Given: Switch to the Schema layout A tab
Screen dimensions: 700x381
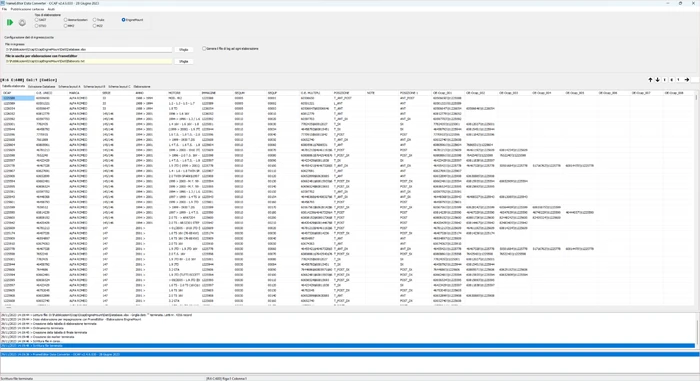Looking at the screenshot, I should pyautogui.click(x=69, y=86).
